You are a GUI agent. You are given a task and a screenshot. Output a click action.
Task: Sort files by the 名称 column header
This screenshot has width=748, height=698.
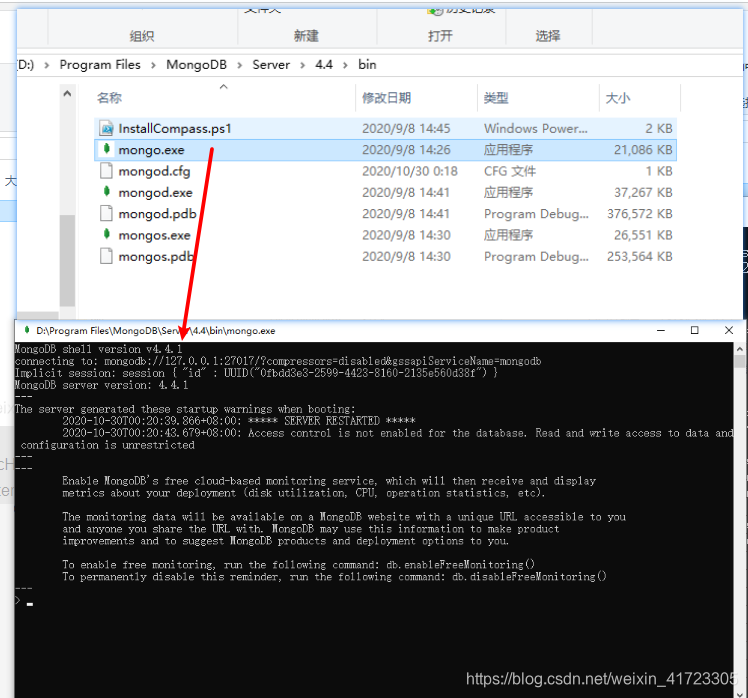(x=109, y=98)
